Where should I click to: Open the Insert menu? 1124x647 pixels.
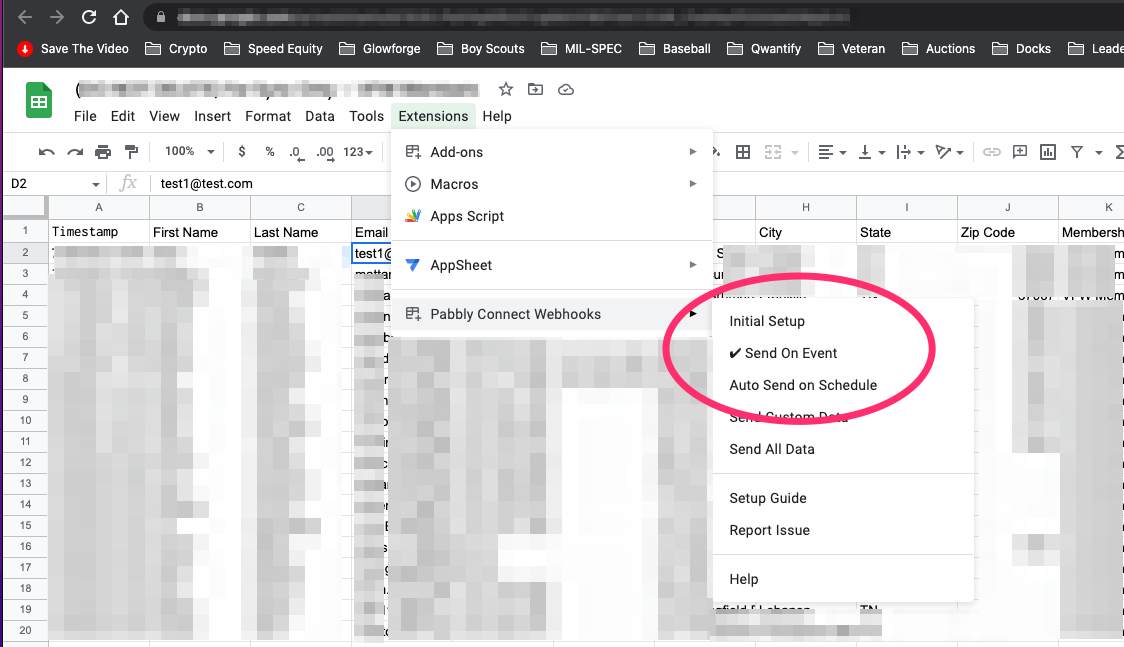click(212, 116)
